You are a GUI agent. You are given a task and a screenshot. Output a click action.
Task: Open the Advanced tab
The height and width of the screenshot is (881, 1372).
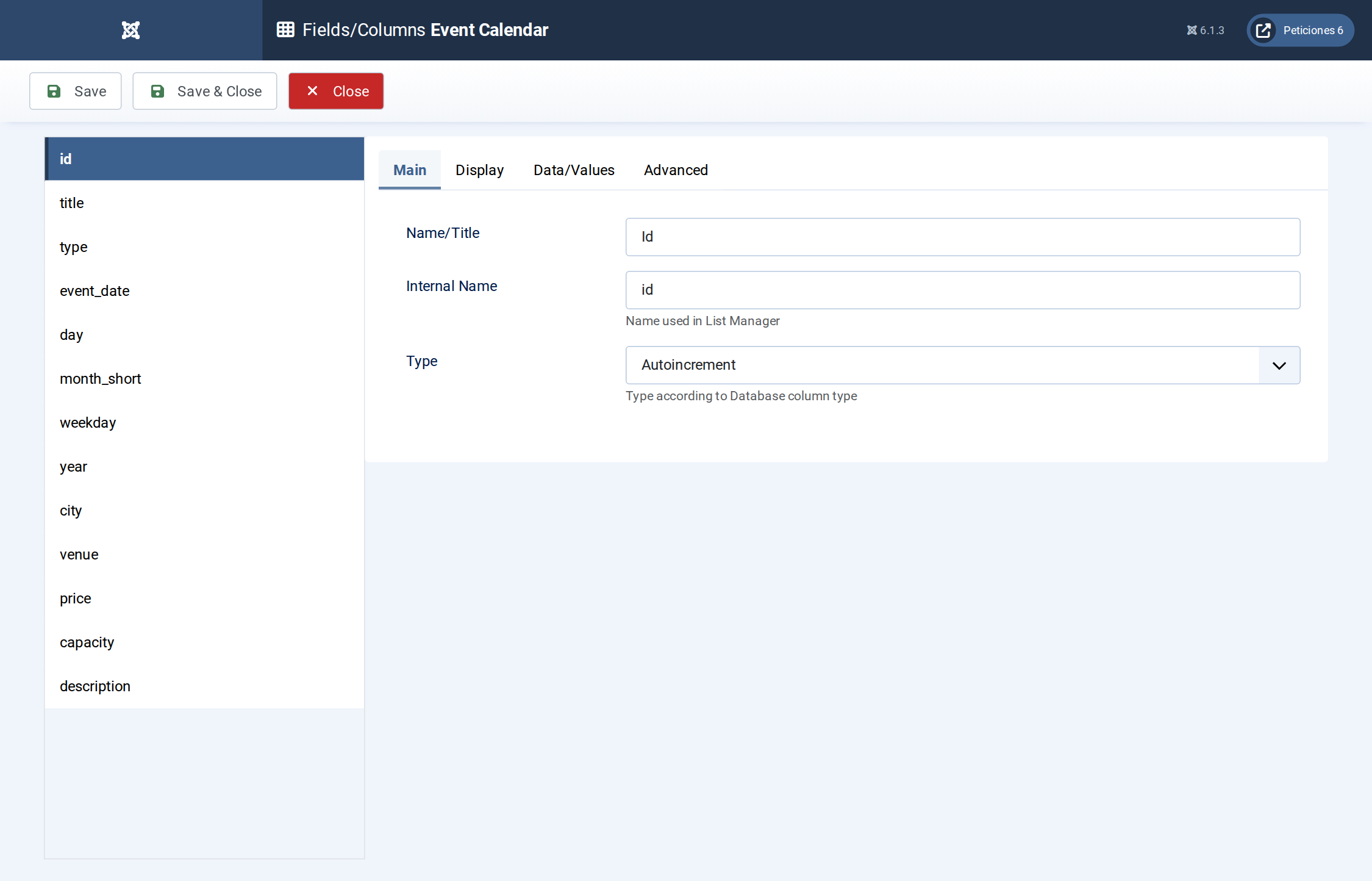click(676, 170)
